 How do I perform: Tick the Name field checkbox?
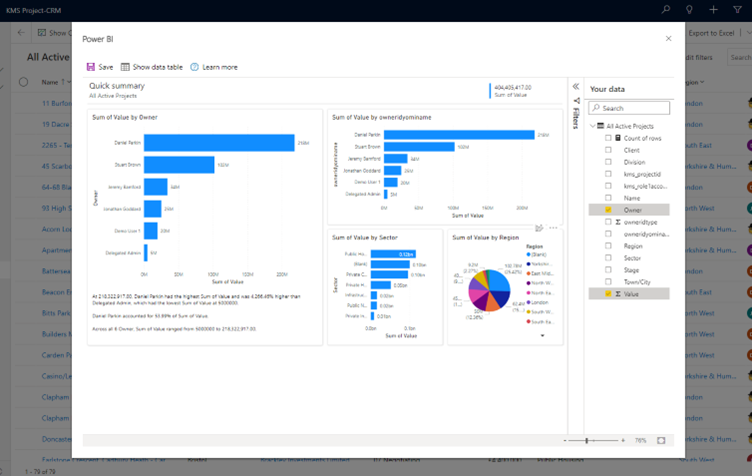[608, 198]
